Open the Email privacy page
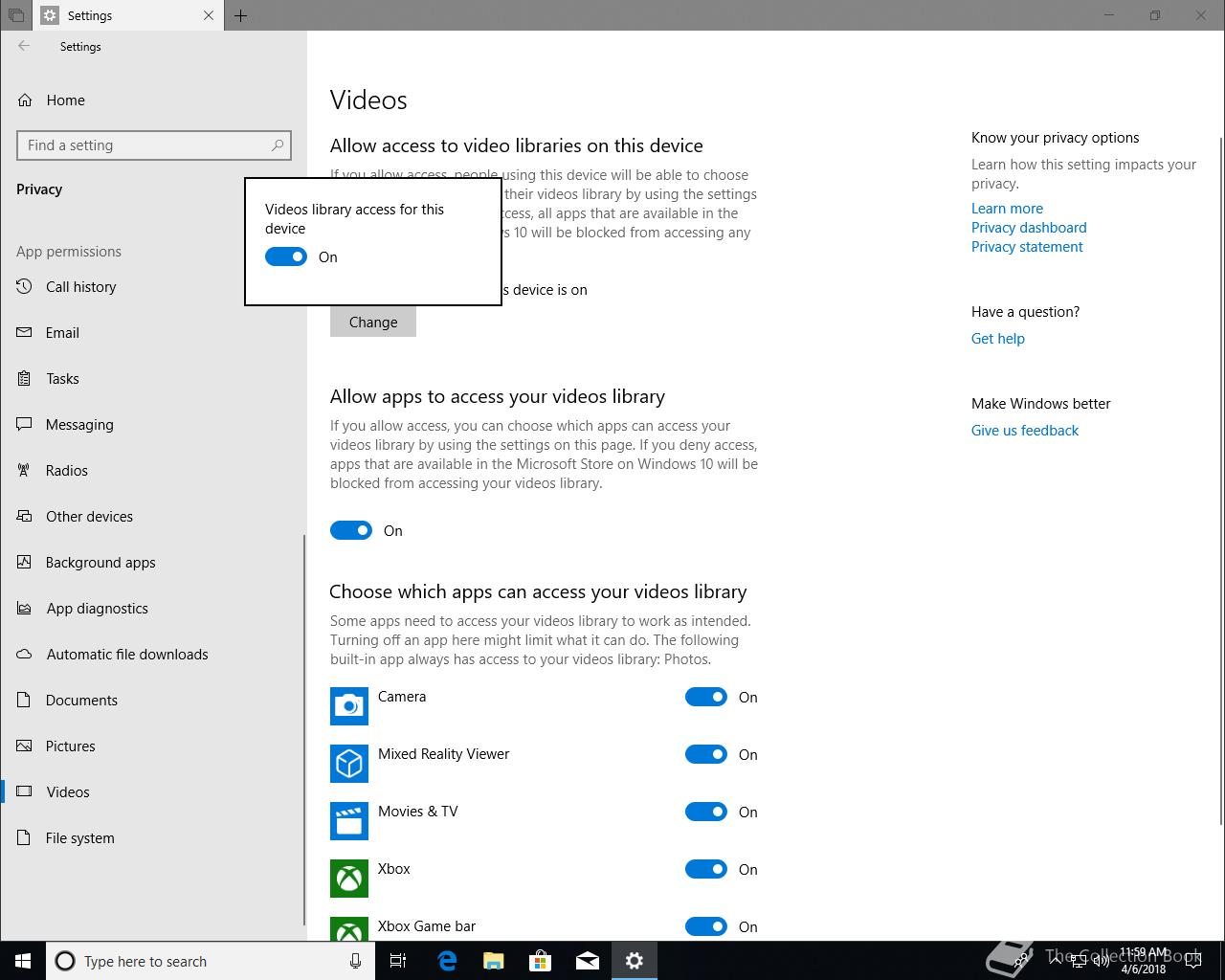 click(153, 333)
